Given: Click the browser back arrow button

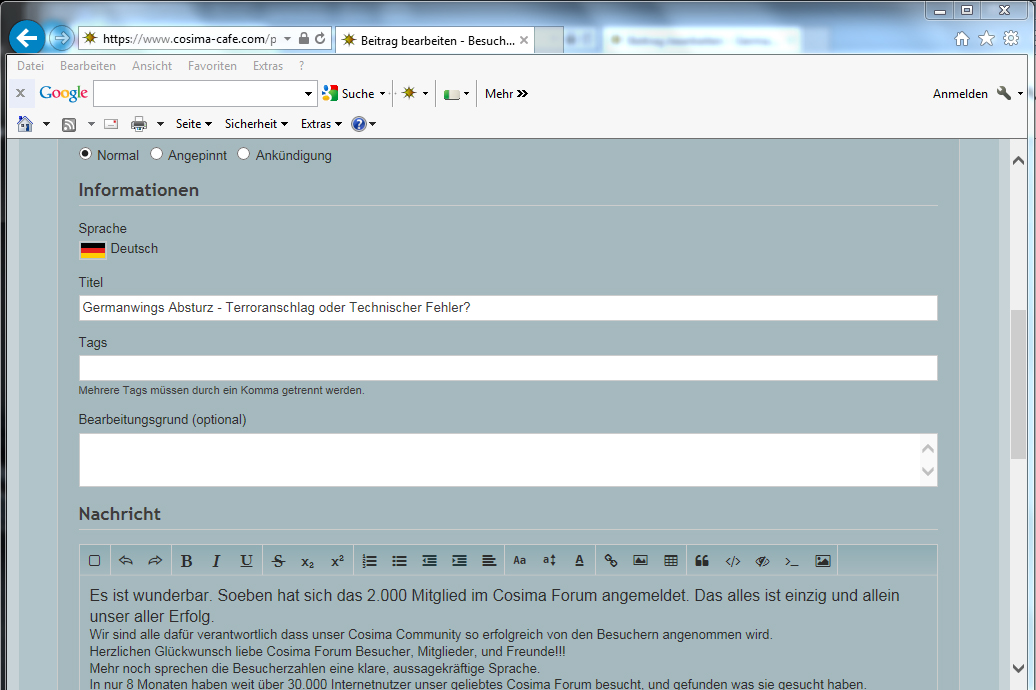Looking at the screenshot, I should [x=27, y=39].
